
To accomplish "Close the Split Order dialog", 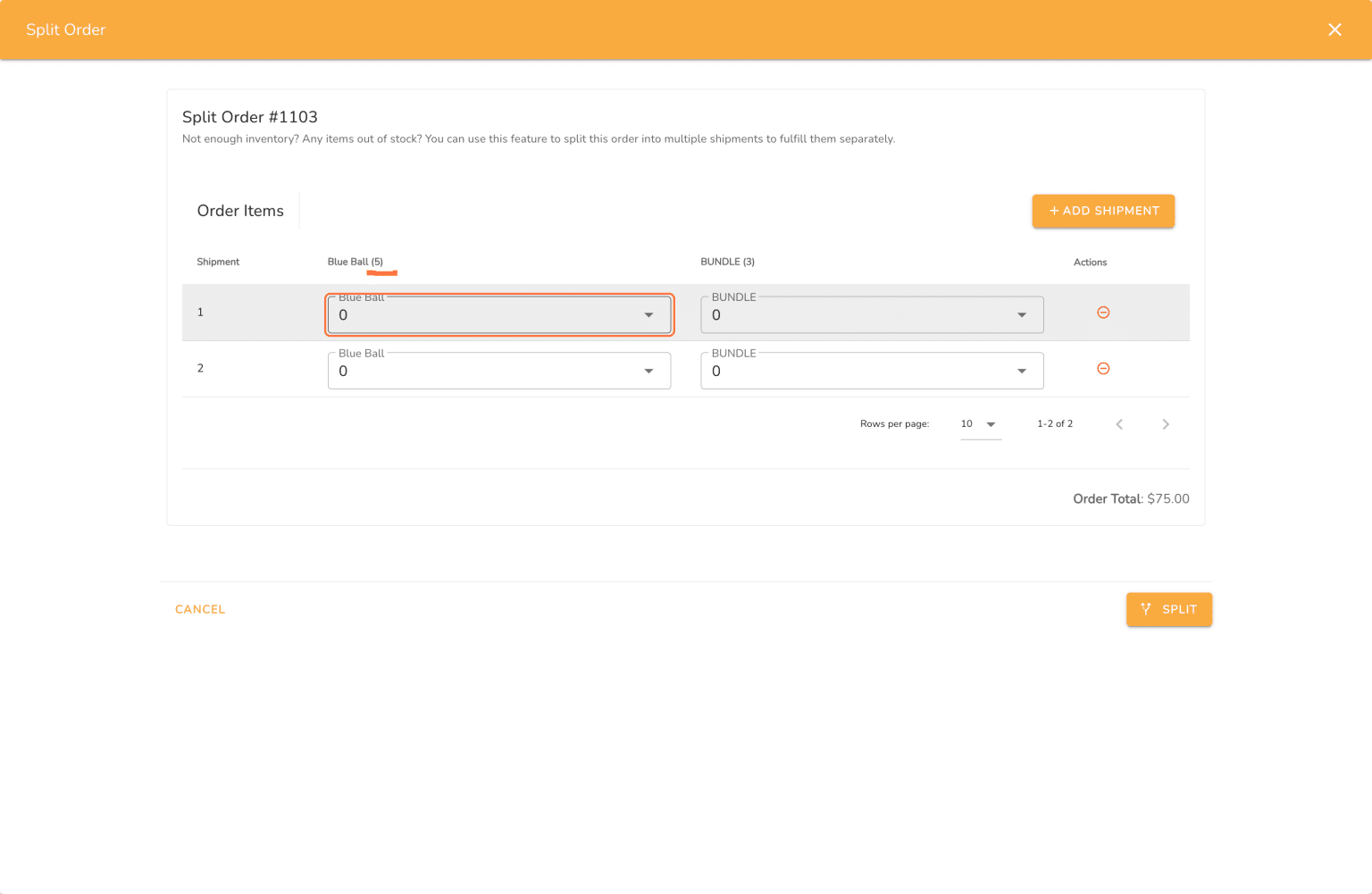I will coord(1334,29).
